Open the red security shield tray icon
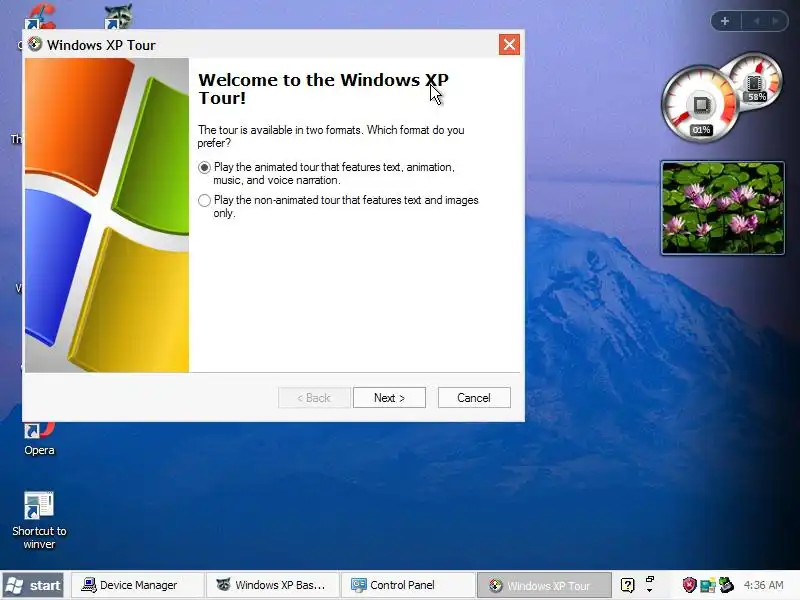The width and height of the screenshot is (800, 600). point(689,585)
